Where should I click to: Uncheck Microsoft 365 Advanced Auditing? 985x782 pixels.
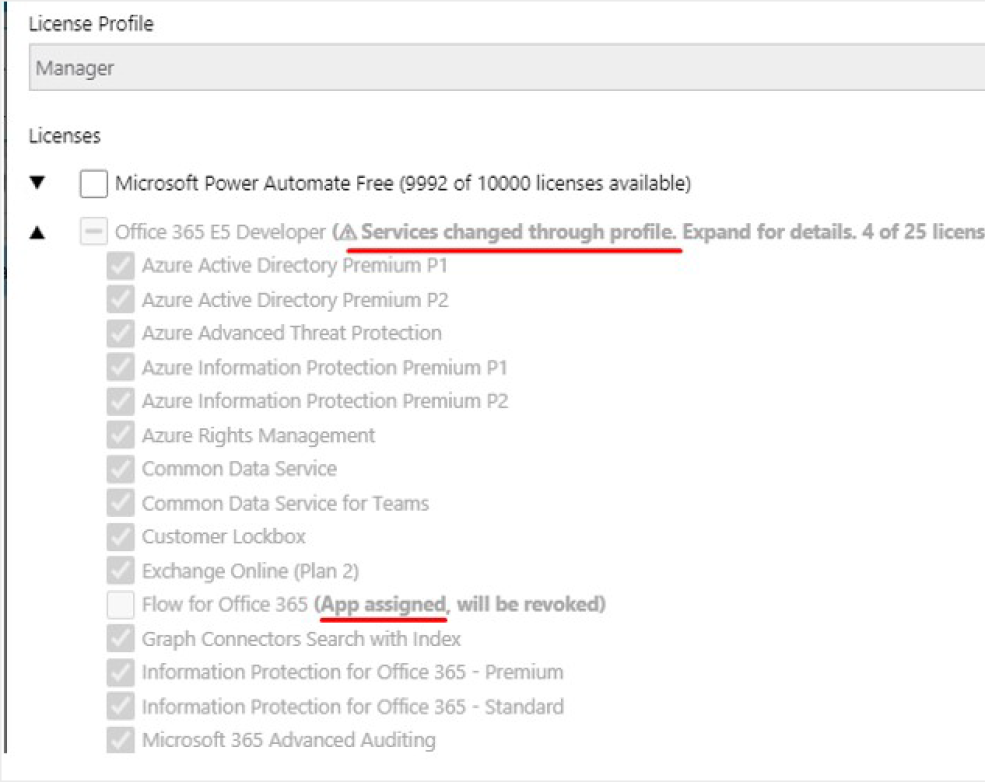pyautogui.click(x=120, y=740)
